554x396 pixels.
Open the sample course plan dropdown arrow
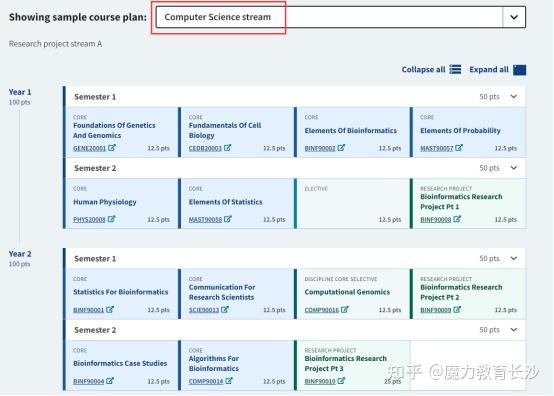pyautogui.click(x=514, y=17)
